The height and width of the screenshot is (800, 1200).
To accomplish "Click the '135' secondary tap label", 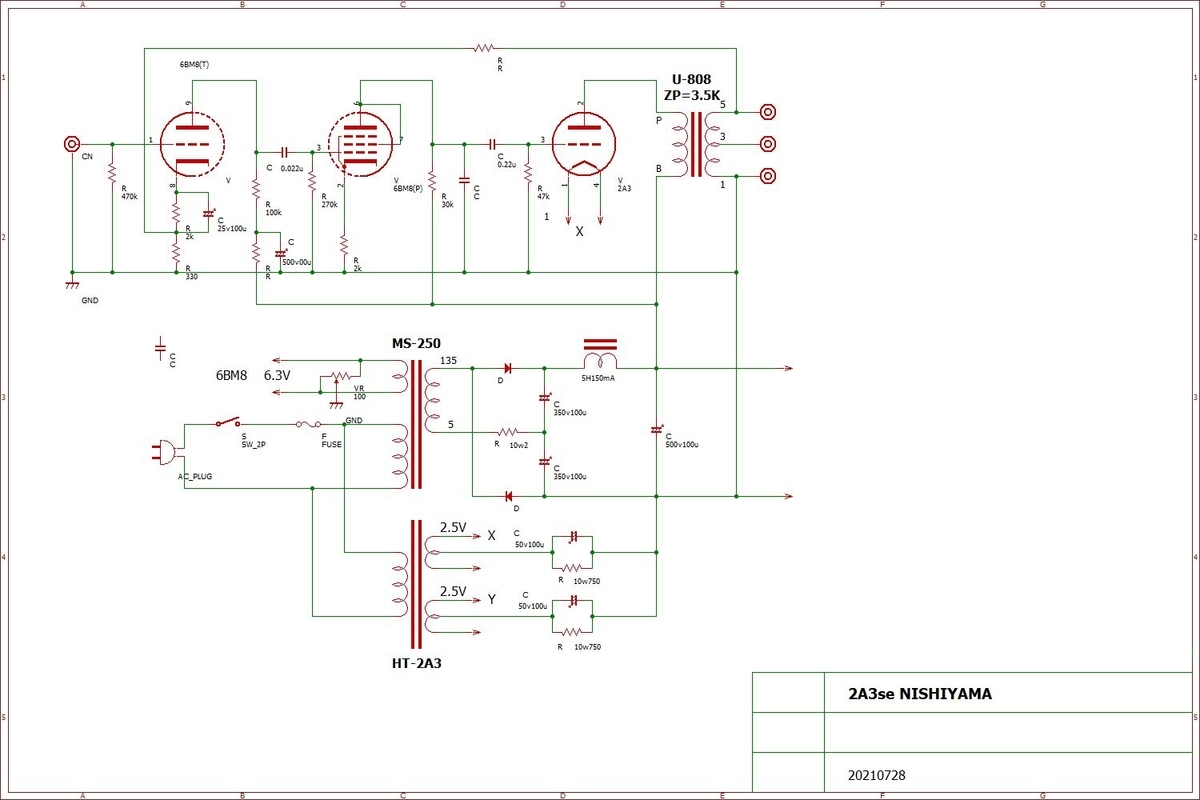I will [x=448, y=361].
